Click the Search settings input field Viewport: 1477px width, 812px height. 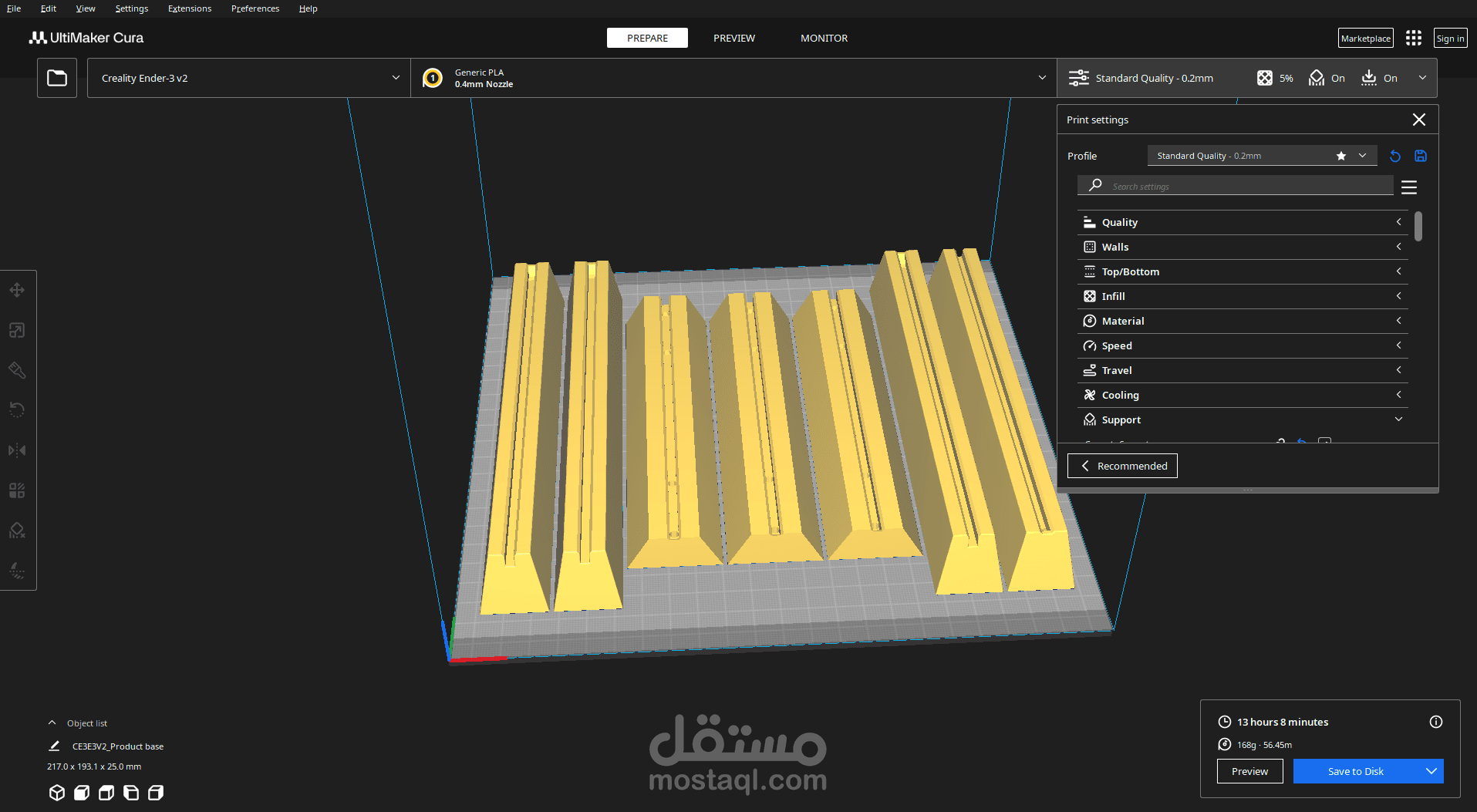pyautogui.click(x=1235, y=185)
